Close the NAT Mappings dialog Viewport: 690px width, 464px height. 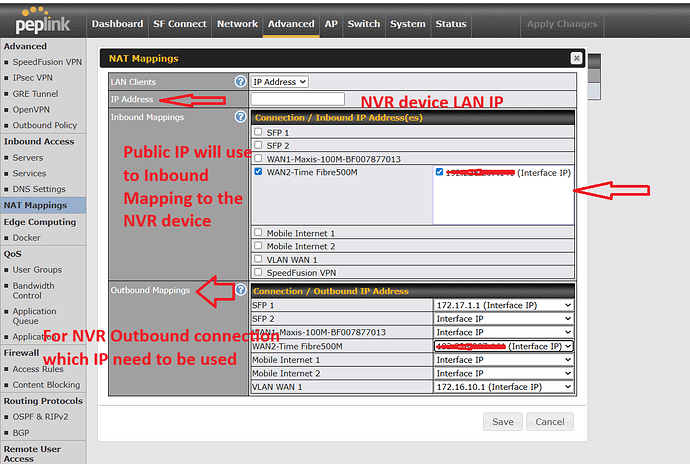[576, 59]
